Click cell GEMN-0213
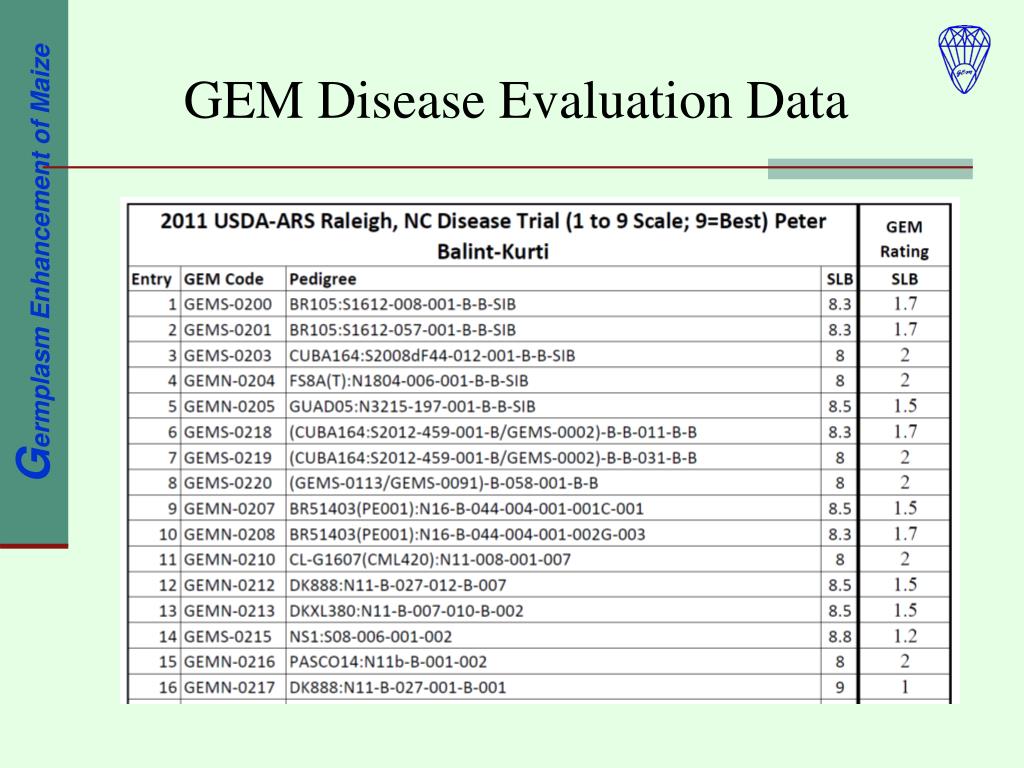This screenshot has height=768, width=1024. click(x=229, y=611)
